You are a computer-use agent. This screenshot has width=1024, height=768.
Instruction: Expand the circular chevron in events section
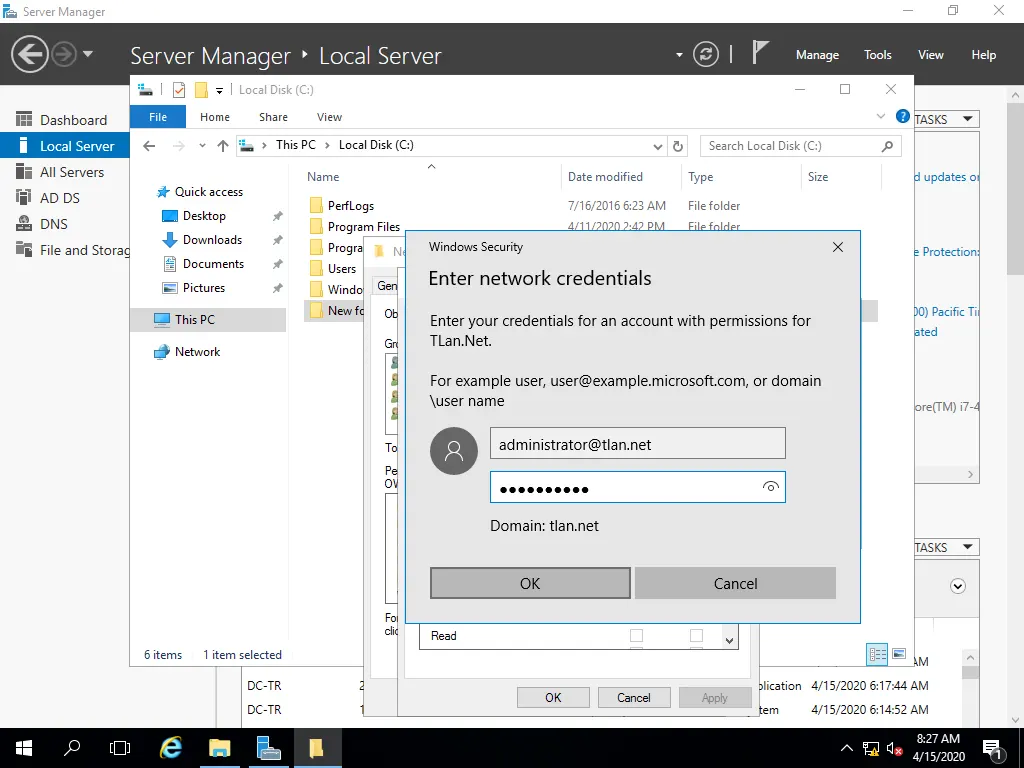[x=957, y=586]
